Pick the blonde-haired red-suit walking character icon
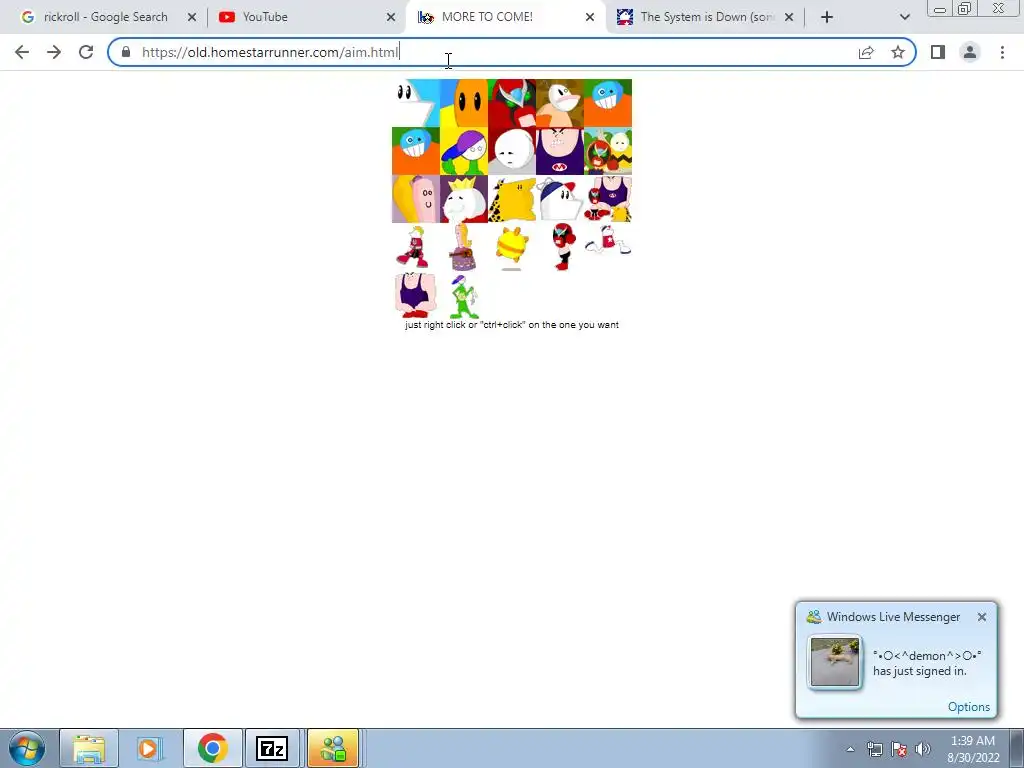This screenshot has height=768, width=1024. click(414, 247)
